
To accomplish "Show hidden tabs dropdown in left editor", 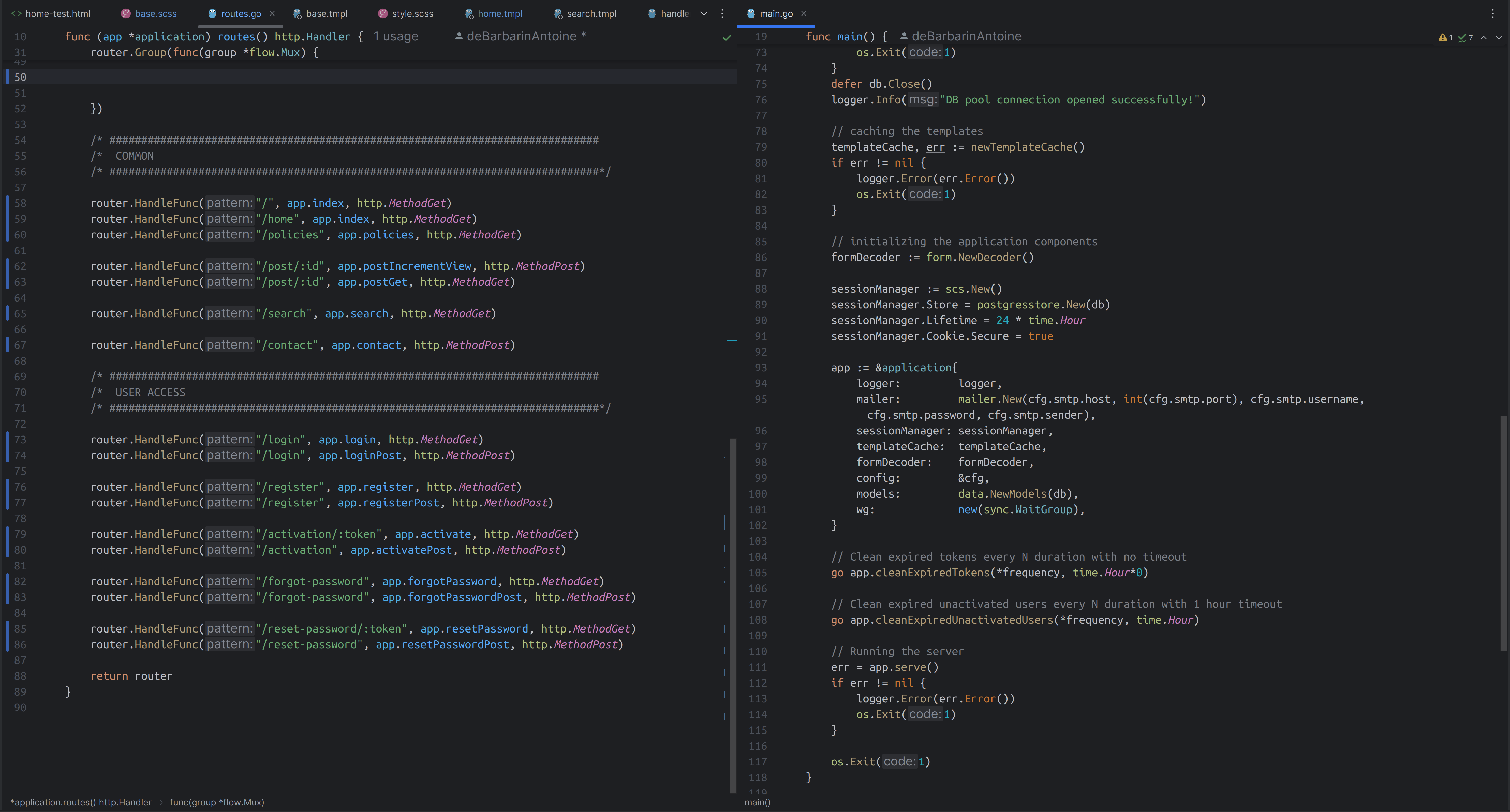I will 704,13.
